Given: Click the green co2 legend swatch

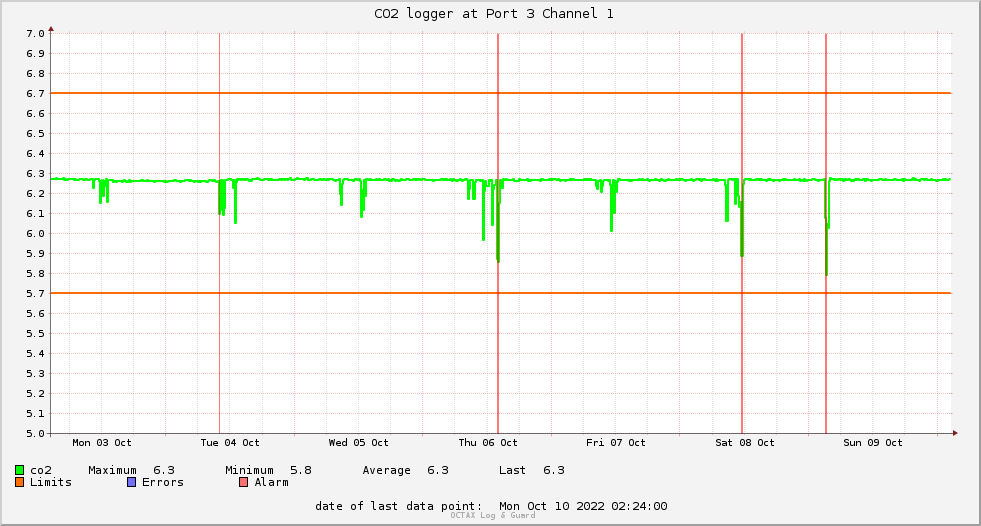Looking at the screenshot, I should click(x=19, y=470).
